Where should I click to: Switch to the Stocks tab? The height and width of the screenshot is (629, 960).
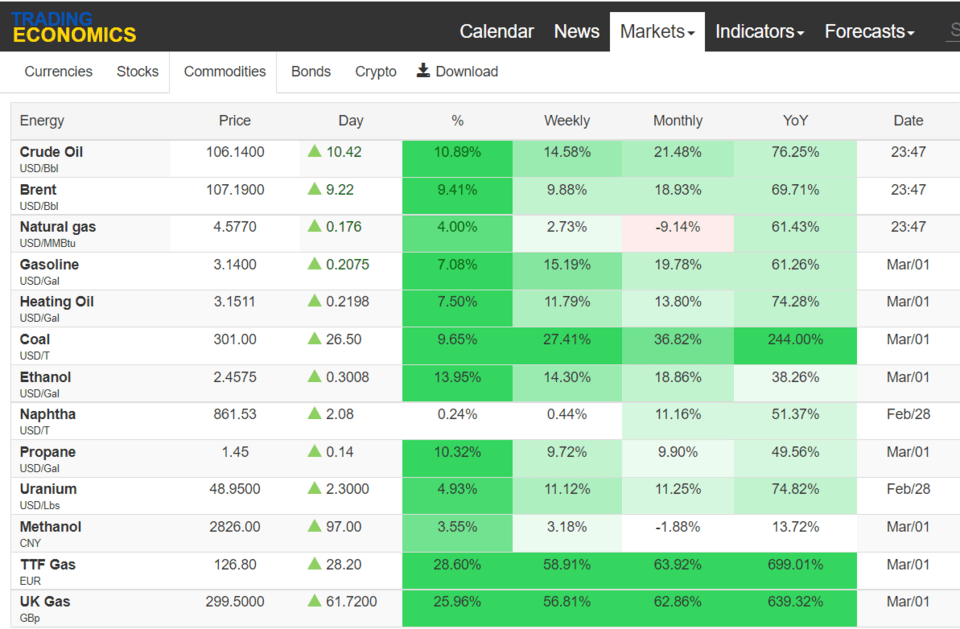[137, 72]
